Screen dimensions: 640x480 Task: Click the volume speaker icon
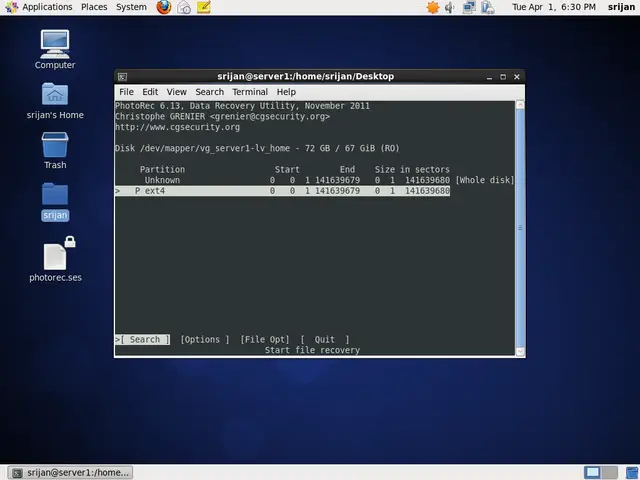point(450,7)
